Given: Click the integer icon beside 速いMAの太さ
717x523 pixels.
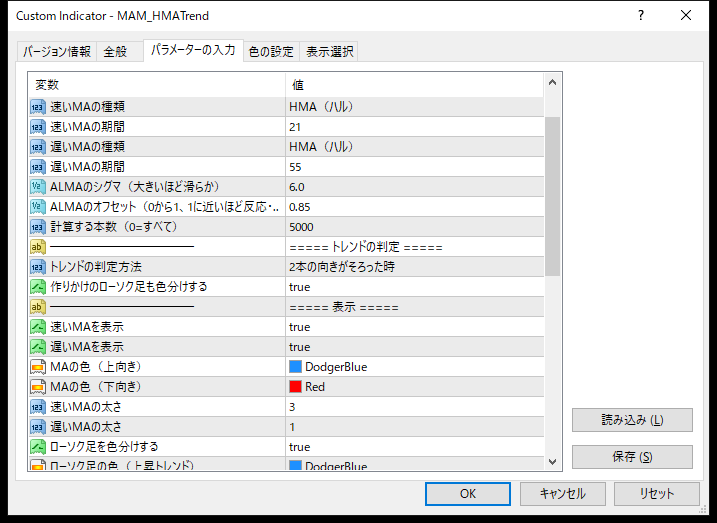Looking at the screenshot, I should 38,407.
